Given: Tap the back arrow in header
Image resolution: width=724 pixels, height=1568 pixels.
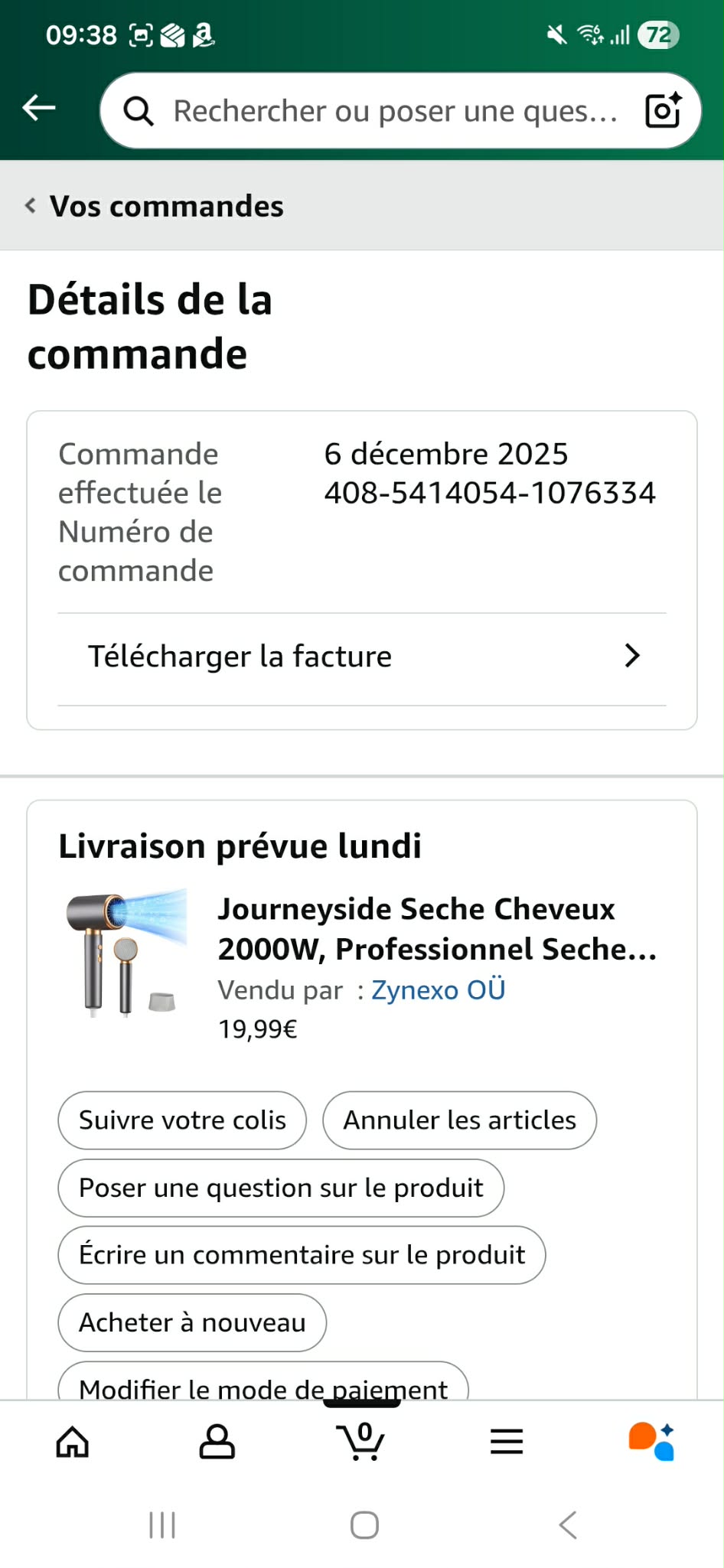Looking at the screenshot, I should point(39,109).
